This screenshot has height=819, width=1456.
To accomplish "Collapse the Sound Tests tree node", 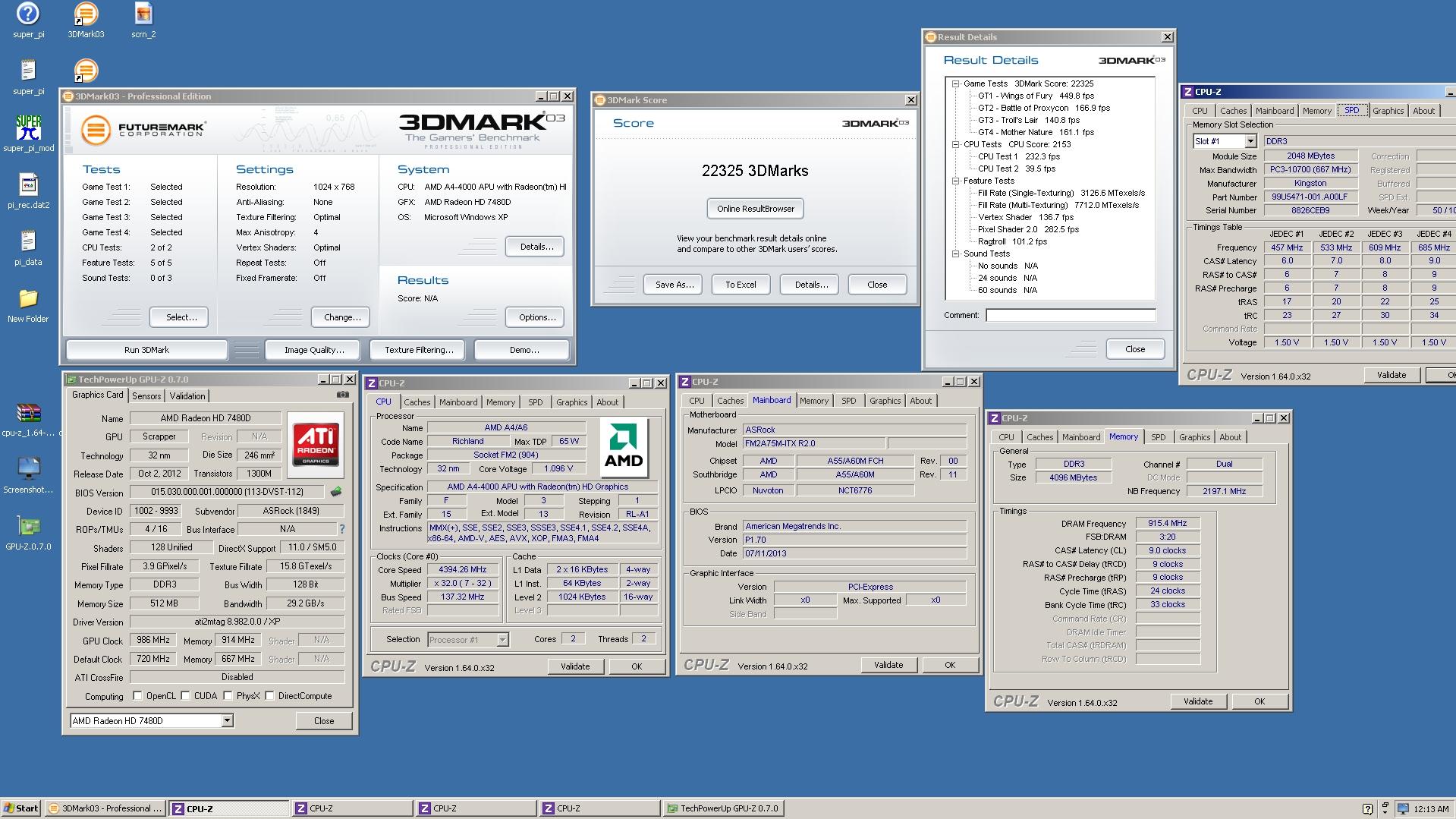I will tap(956, 254).
